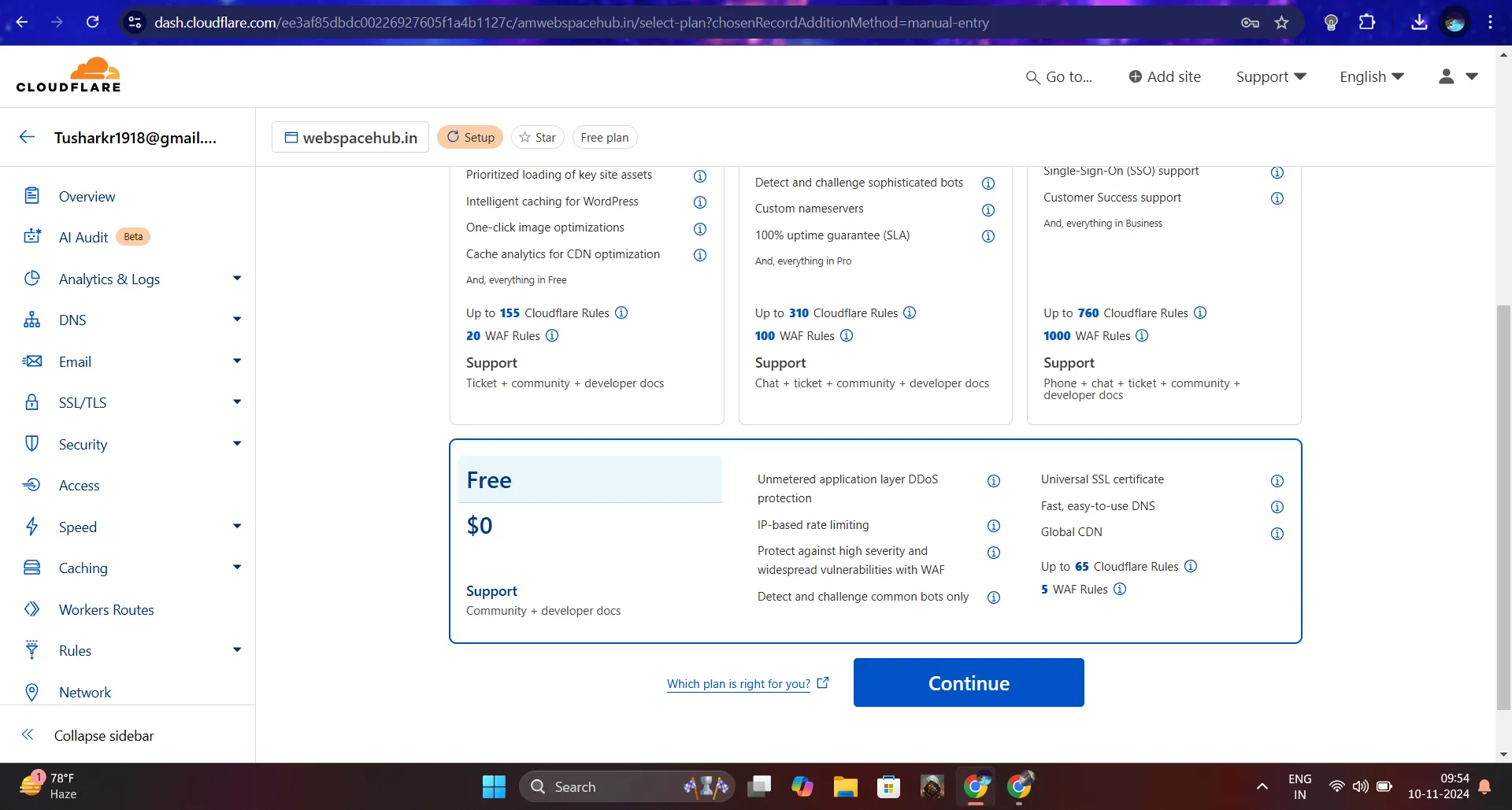Star the webspacehub.in site
The height and width of the screenshot is (810, 1512).
[x=538, y=137]
